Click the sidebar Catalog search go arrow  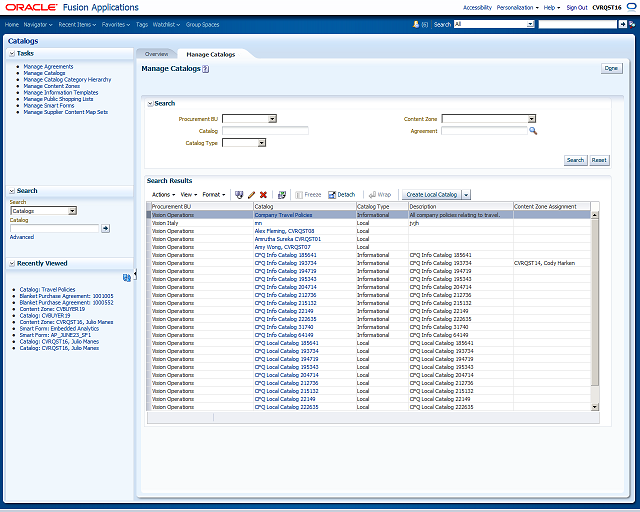point(105,228)
